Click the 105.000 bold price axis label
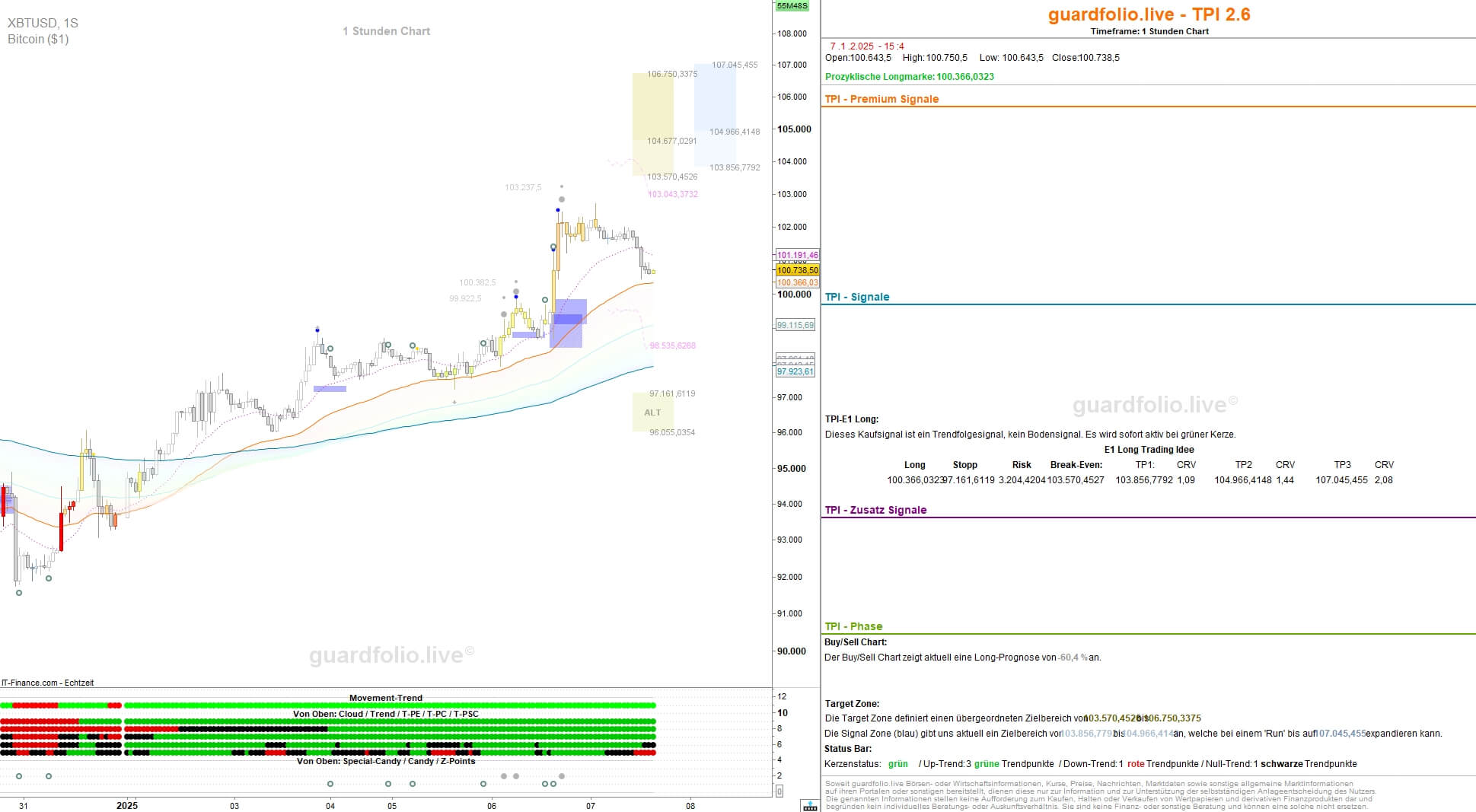The height and width of the screenshot is (812, 1476). tap(794, 129)
